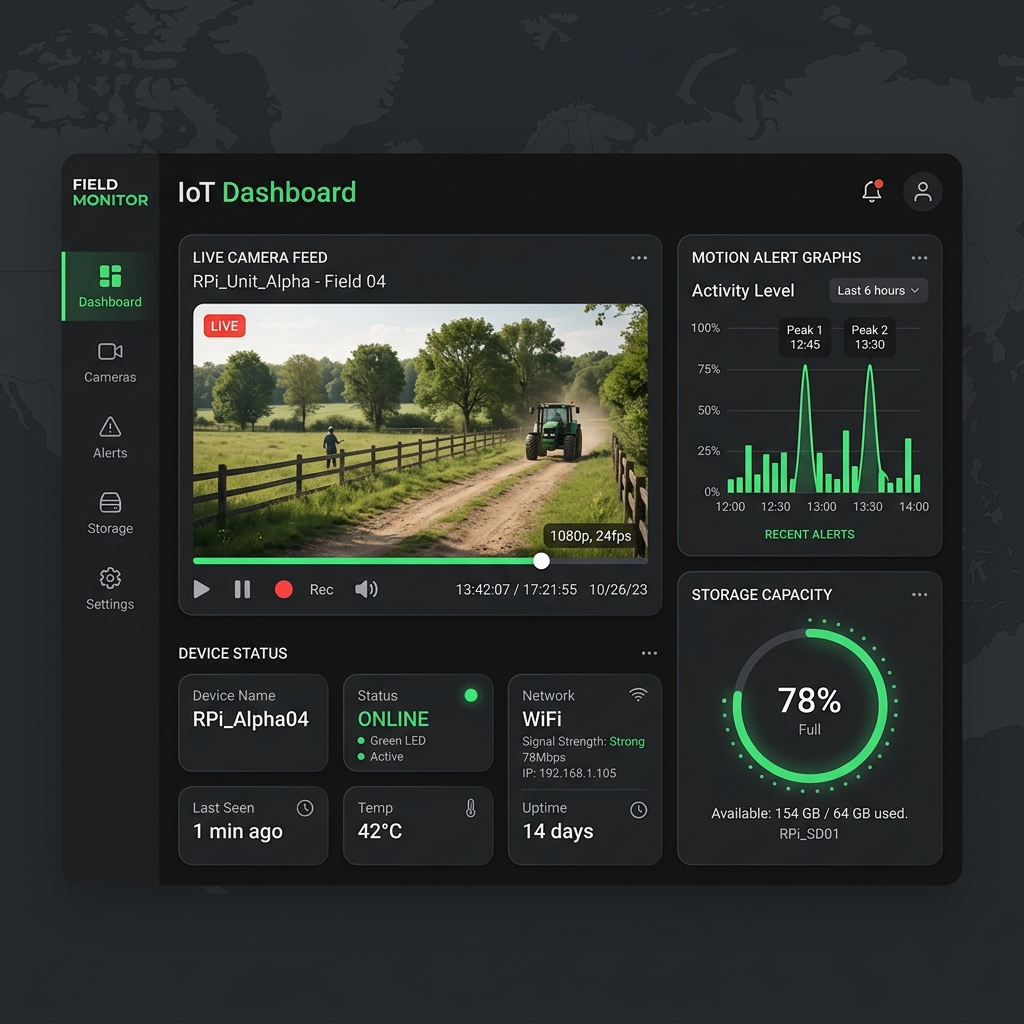This screenshot has height=1024, width=1024.
Task: Click the 13:42:07 / 17:21:55 timestamp
Action: pyautogui.click(x=516, y=590)
